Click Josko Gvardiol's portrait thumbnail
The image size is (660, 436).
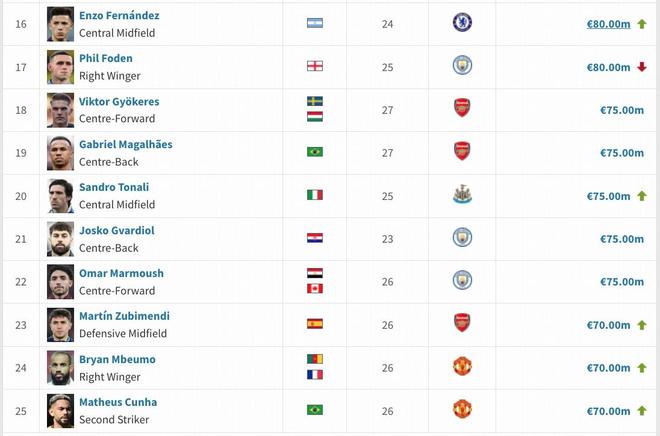pos(60,239)
